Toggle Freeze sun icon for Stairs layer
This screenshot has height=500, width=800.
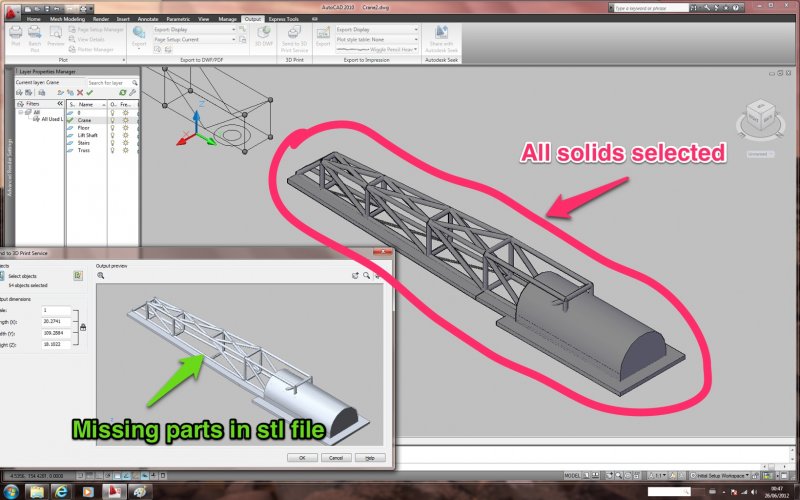point(126,143)
